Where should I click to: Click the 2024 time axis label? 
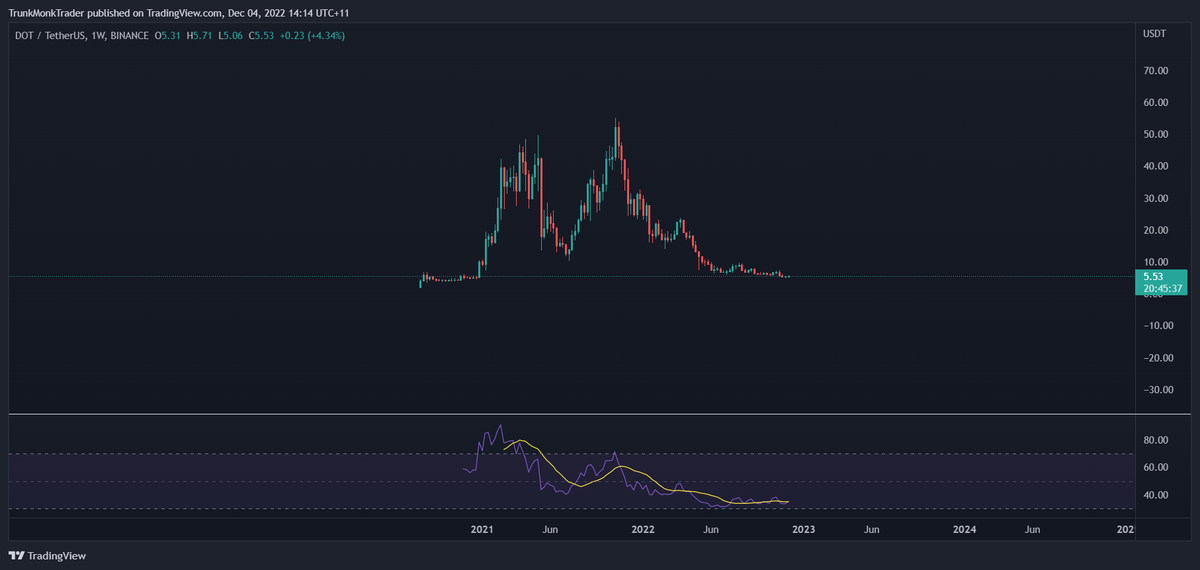pyautogui.click(x=964, y=528)
